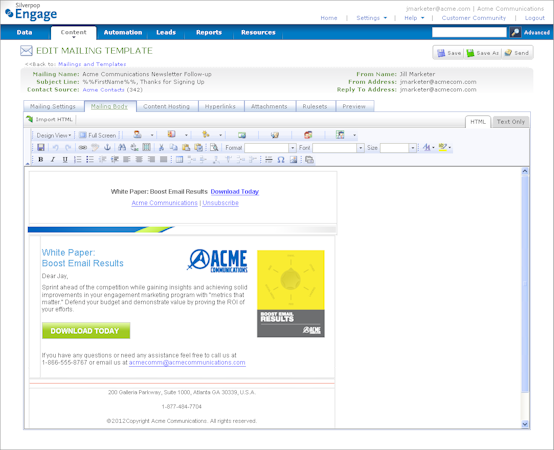The image size is (554, 450).
Task: Apply italic formatting
Action: click(x=53, y=159)
